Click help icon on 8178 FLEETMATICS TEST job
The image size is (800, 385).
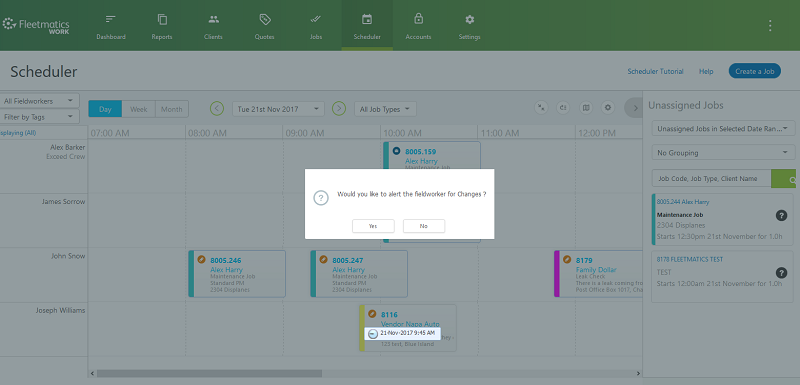(x=781, y=273)
